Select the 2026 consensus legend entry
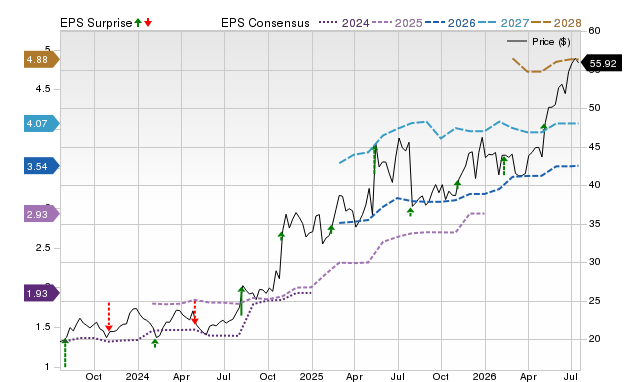The width and height of the screenshot is (640, 382). (x=450, y=23)
